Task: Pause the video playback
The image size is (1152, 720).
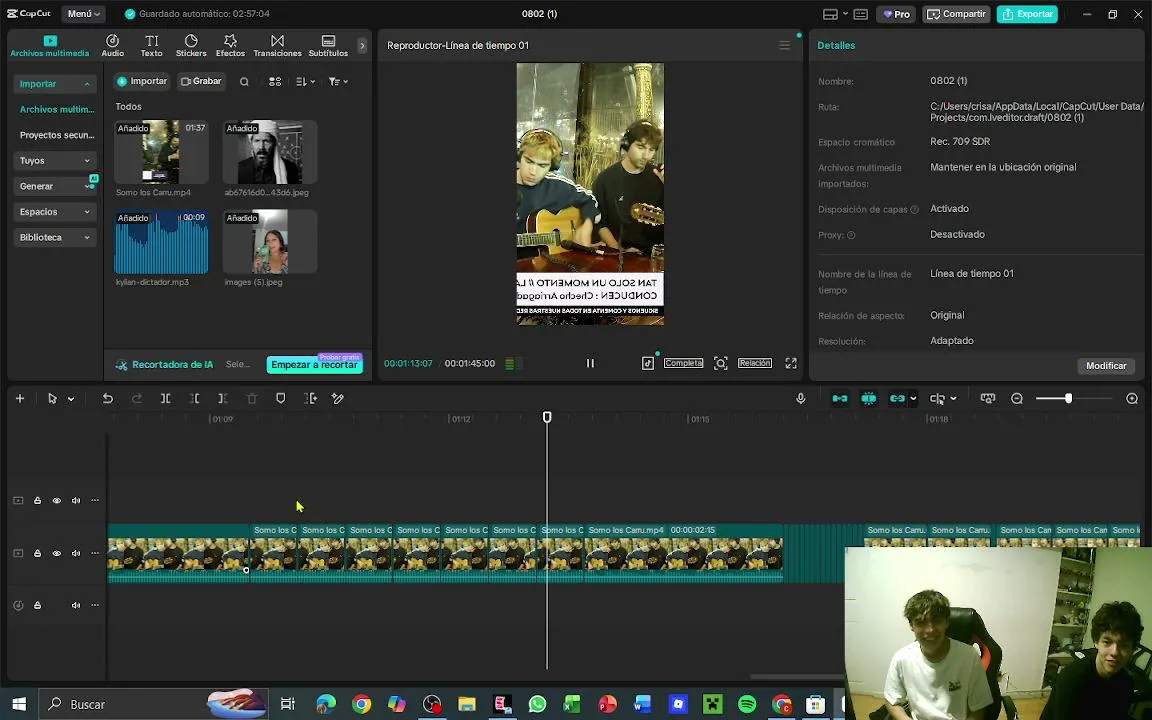Action: pyautogui.click(x=590, y=363)
